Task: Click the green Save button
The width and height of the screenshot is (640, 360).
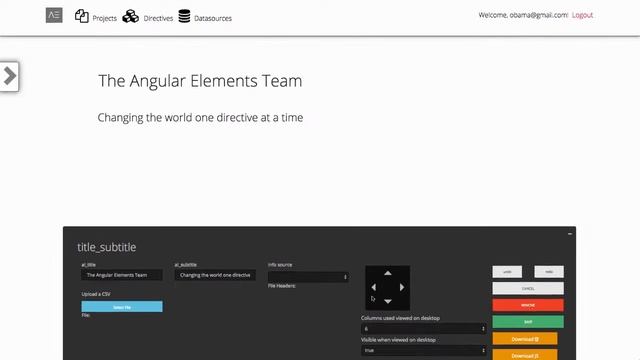Action: [x=528, y=322]
